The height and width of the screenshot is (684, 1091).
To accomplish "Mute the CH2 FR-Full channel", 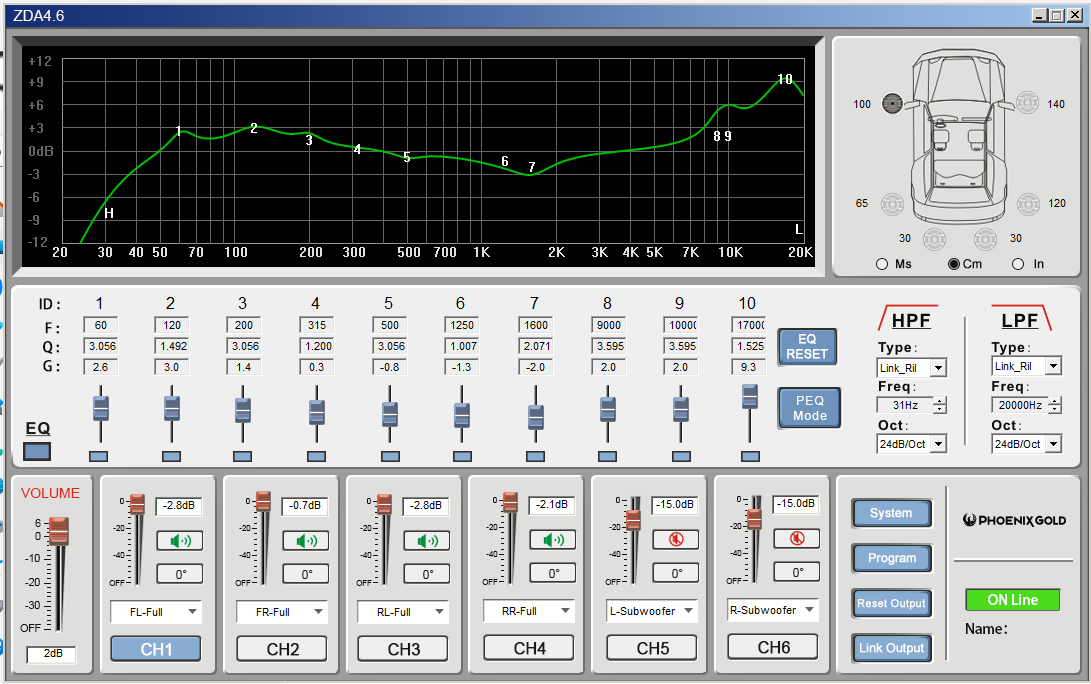I will pos(305,541).
